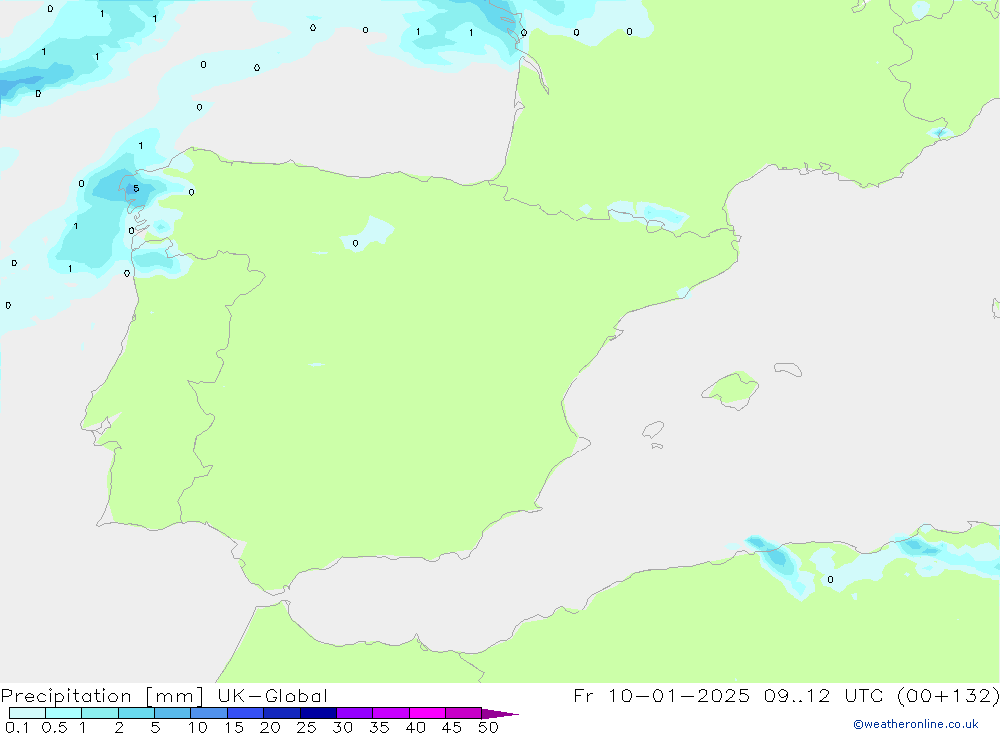The height and width of the screenshot is (733, 1000).
Task: Click the '30' legend scale label
Action: click(343, 727)
